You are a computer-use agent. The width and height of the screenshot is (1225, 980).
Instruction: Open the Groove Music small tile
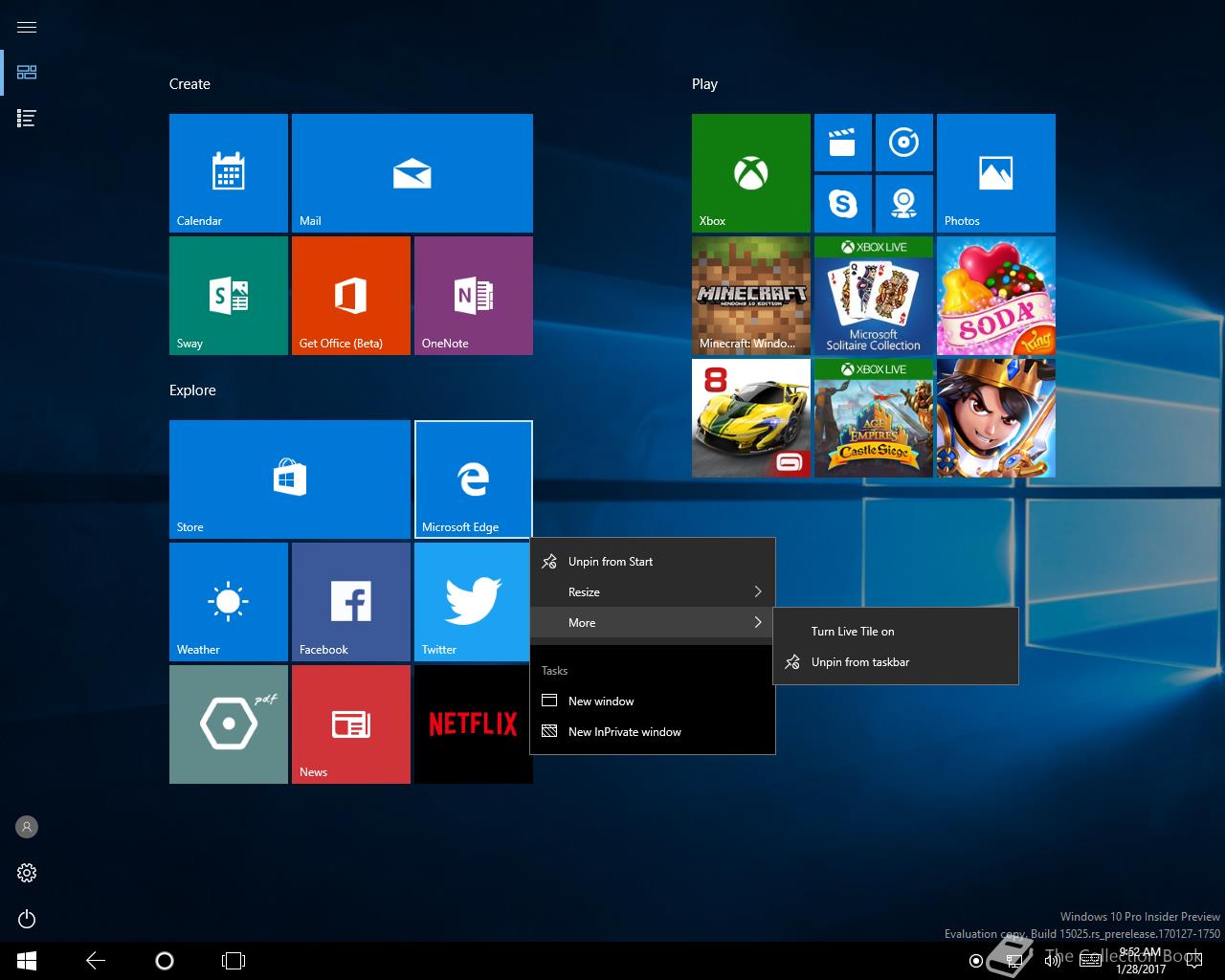point(904,143)
